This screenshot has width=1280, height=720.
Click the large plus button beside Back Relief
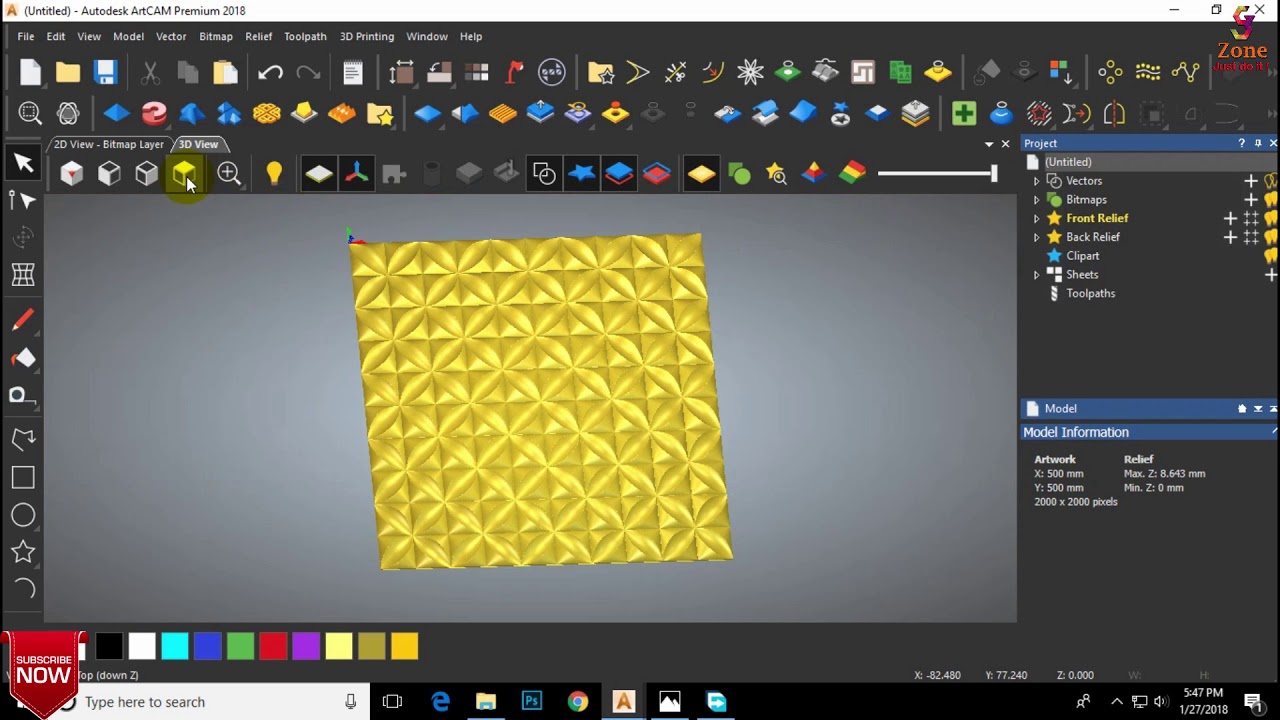click(1231, 237)
